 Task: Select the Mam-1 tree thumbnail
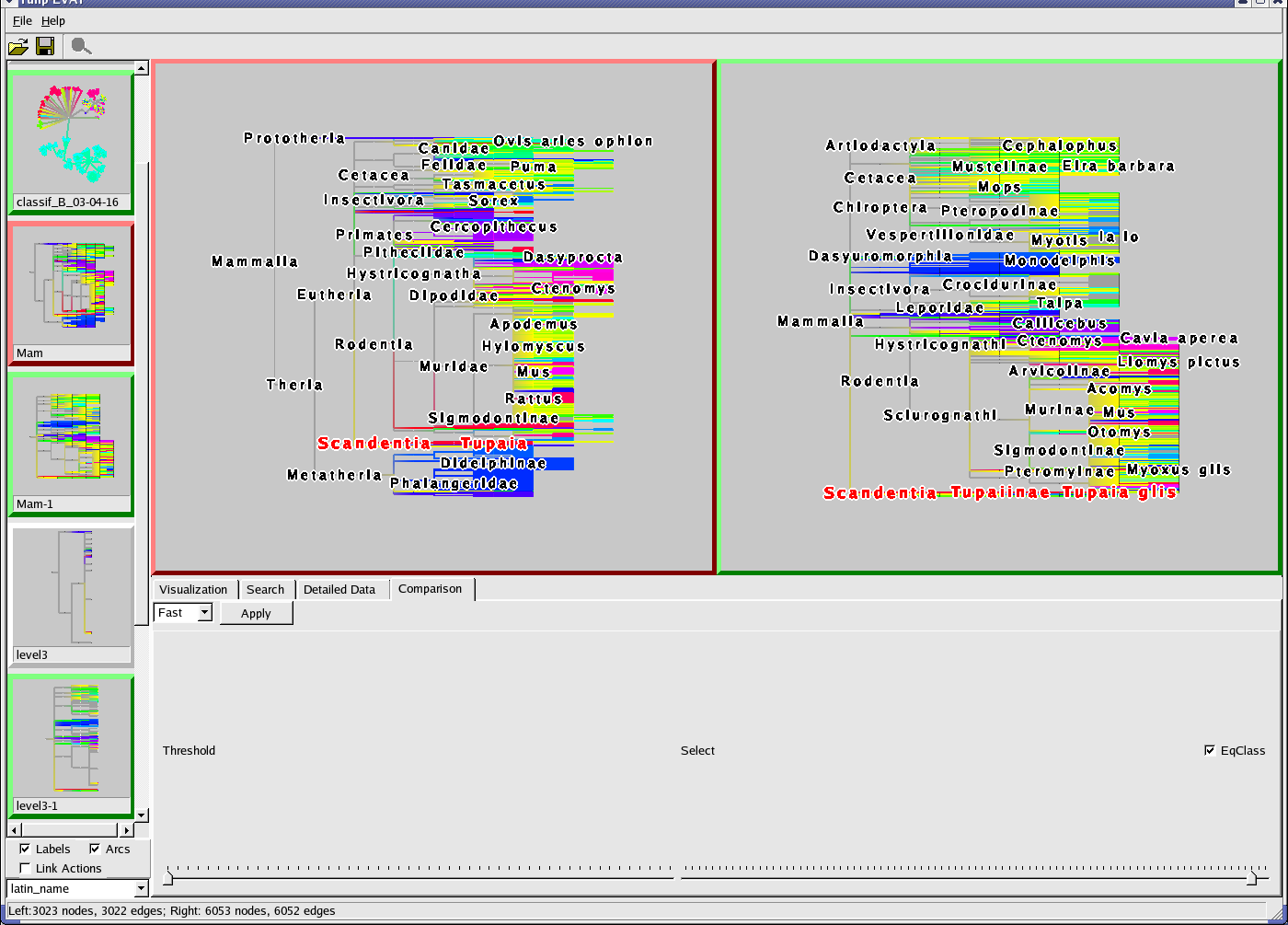70,438
